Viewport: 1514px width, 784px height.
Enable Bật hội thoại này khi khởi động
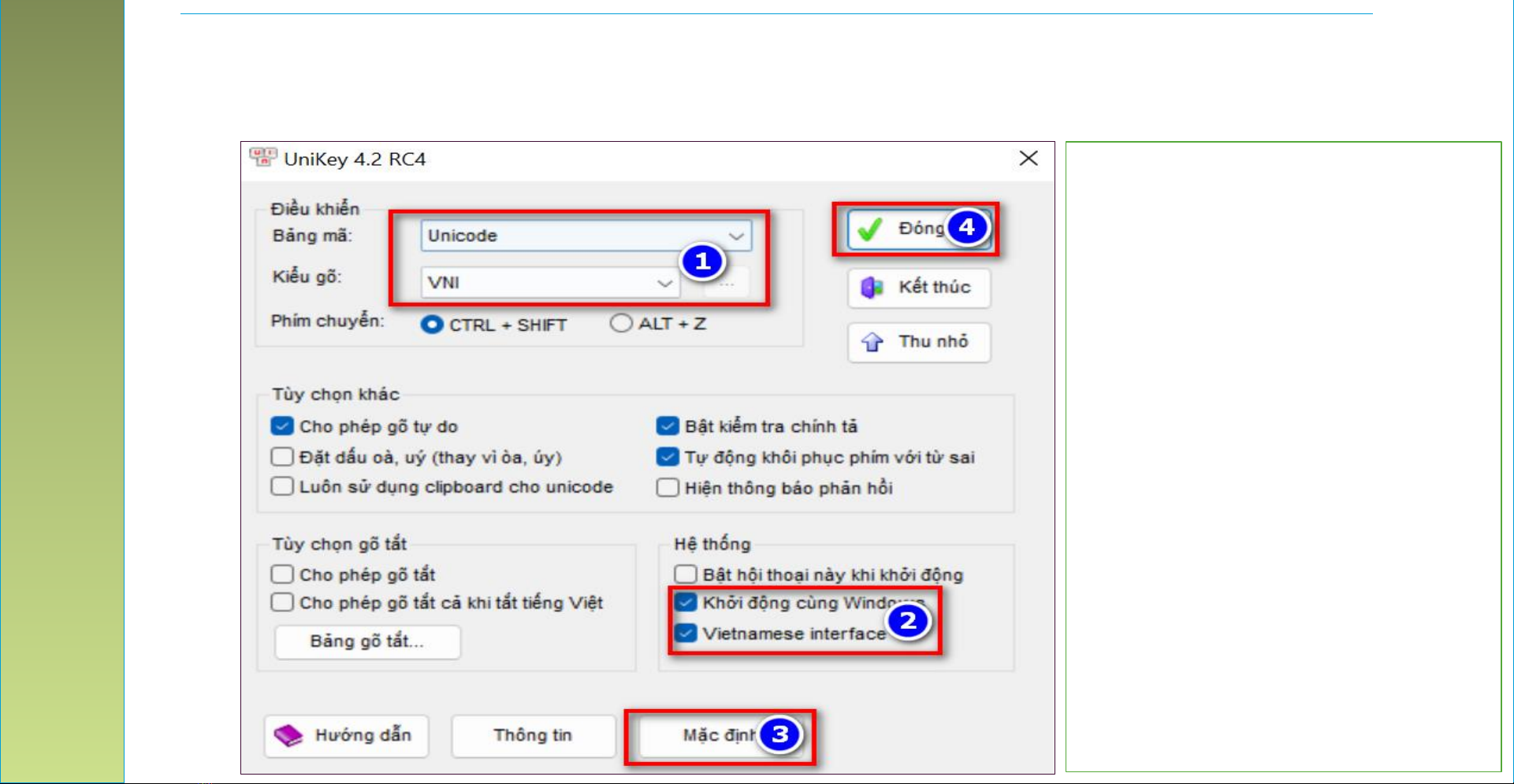686,574
